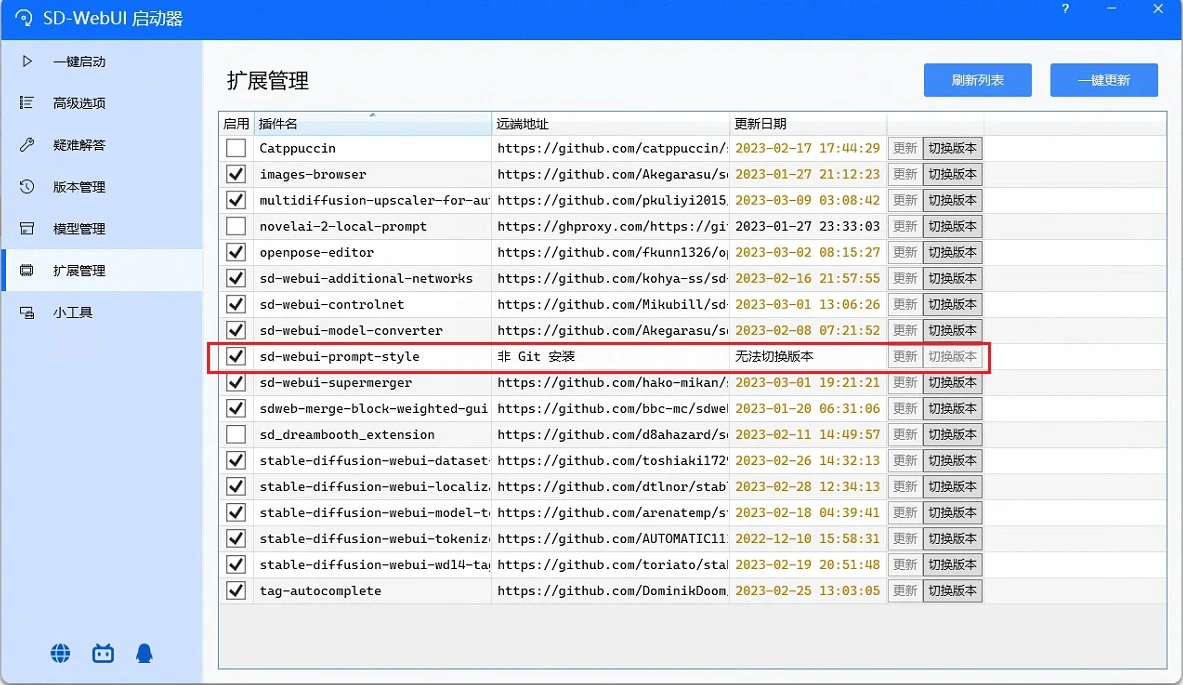The image size is (1183, 685).
Task: Click 更新 for the tag-autocomplete extension
Action: [904, 590]
